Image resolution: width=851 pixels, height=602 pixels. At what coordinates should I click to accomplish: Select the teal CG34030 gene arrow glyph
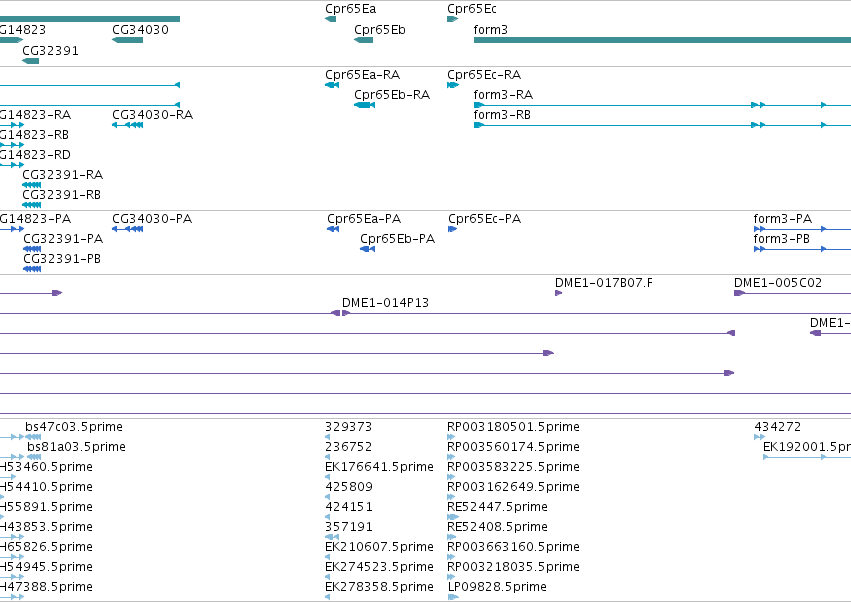click(x=128, y=40)
